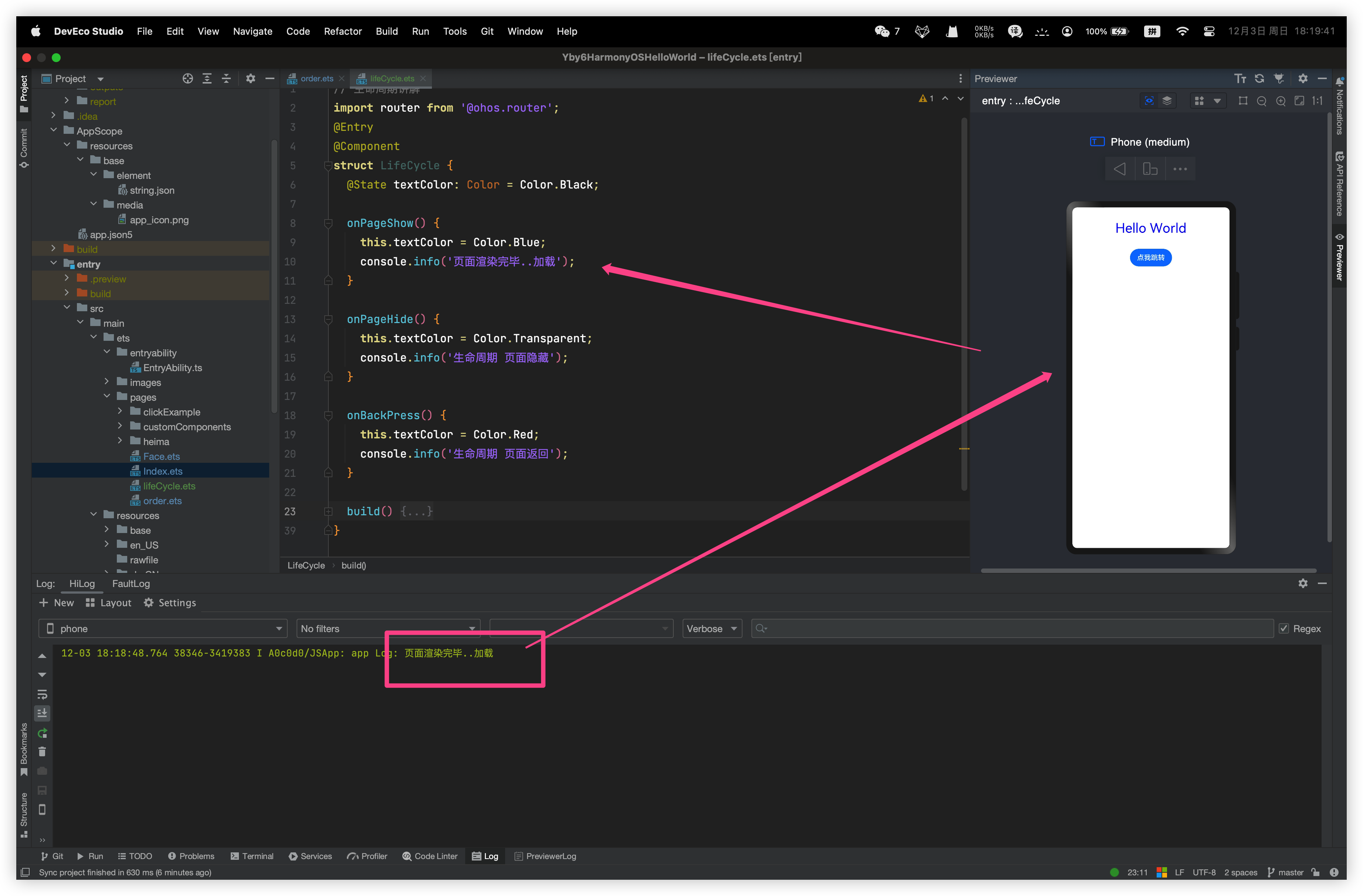
Task: Refresh the Previewer with the reload icon
Action: (1259, 78)
